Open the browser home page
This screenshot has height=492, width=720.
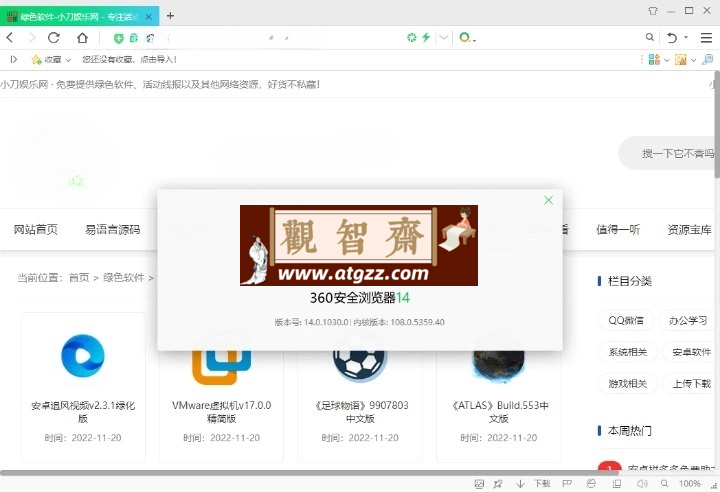coord(82,38)
